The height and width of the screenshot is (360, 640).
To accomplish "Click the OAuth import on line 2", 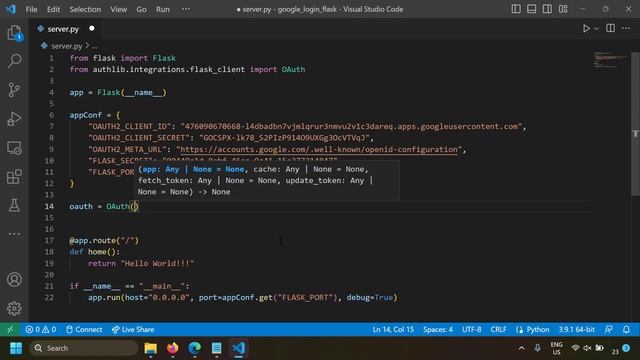I will pos(293,69).
